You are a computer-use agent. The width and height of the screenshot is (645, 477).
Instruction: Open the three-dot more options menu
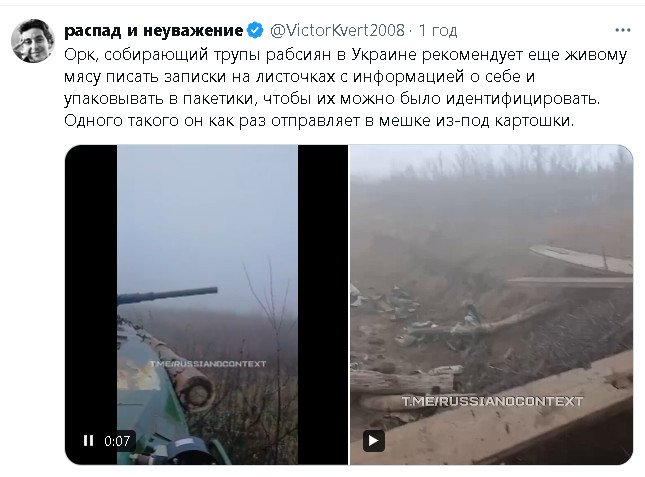tap(622, 30)
